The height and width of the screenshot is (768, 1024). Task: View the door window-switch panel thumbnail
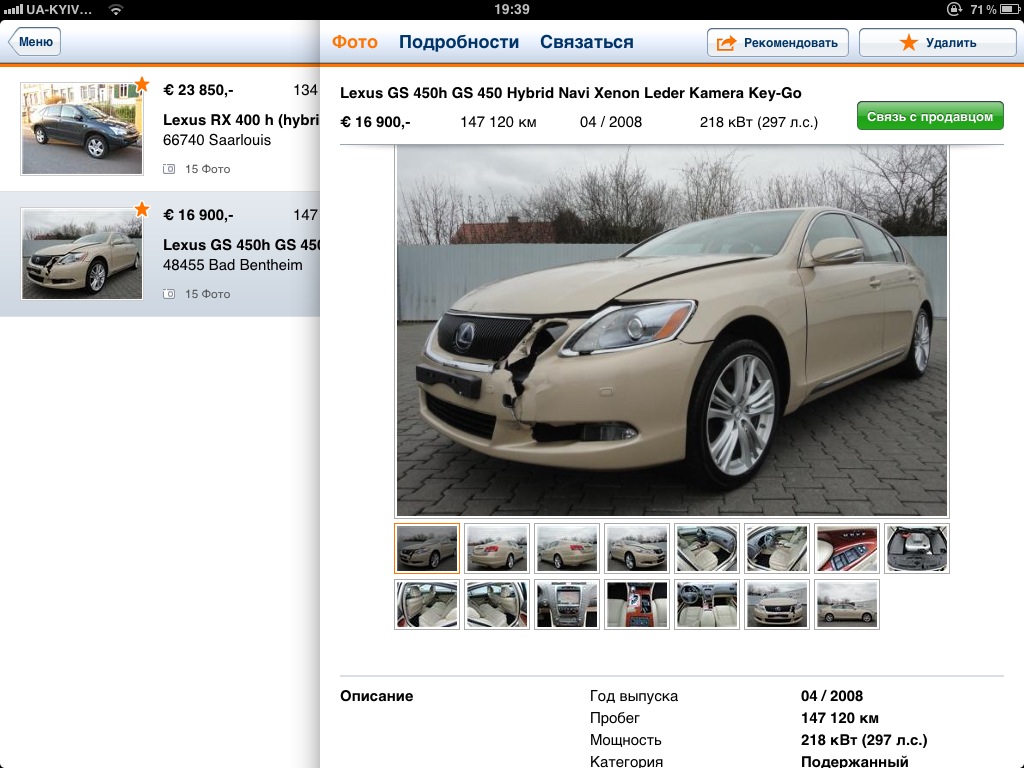847,548
